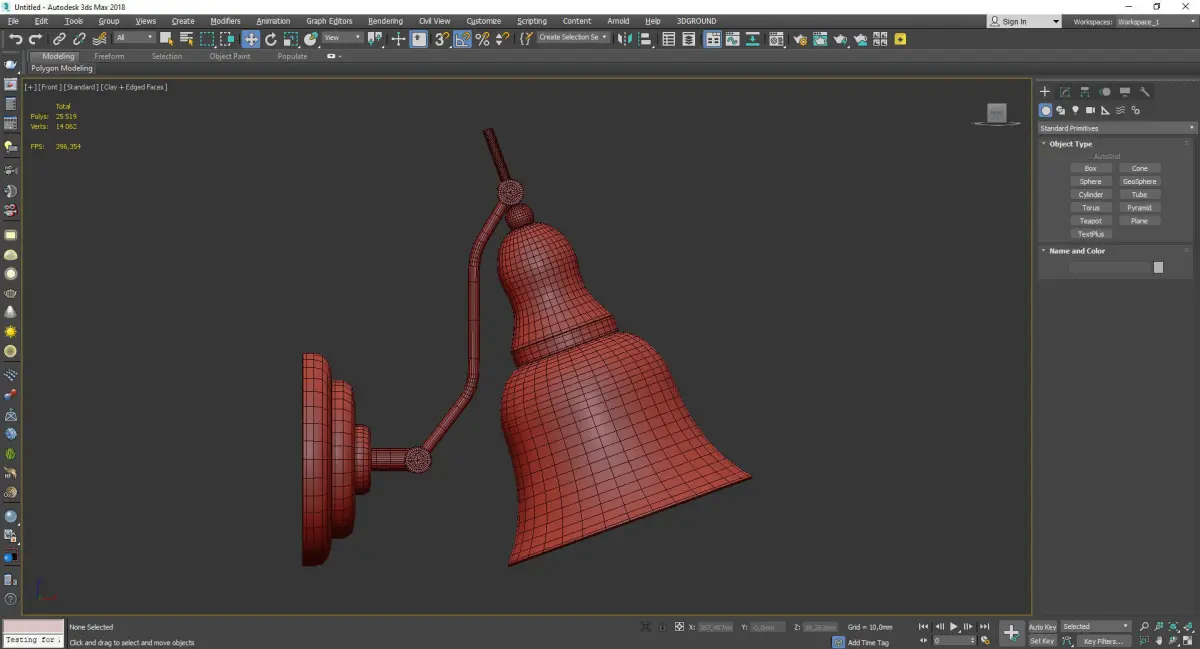Click the Undo arrow icon
Image resolution: width=1200 pixels, height=649 pixels.
point(15,39)
